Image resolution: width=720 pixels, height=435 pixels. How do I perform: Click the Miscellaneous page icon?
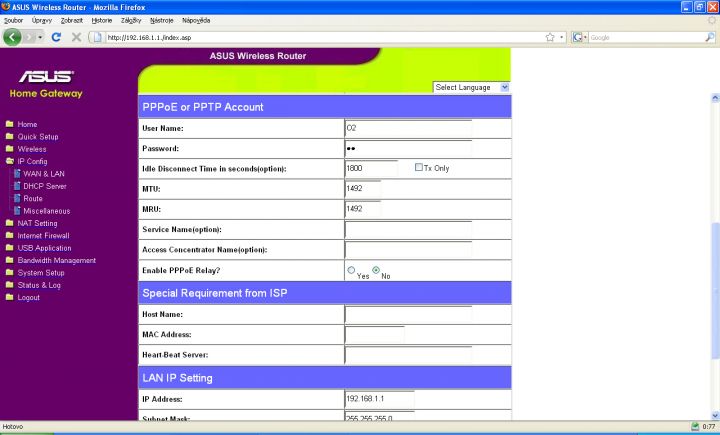[x=17, y=211]
